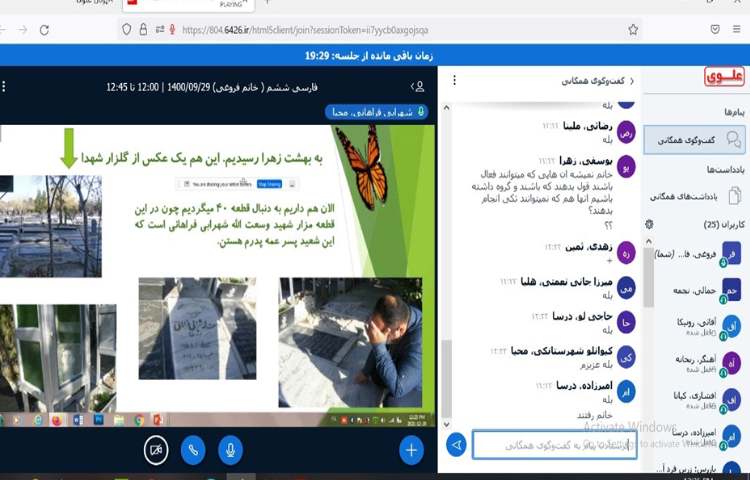Click the padlock site security icon
Viewport: 750px width, 480px height.
tap(143, 30)
